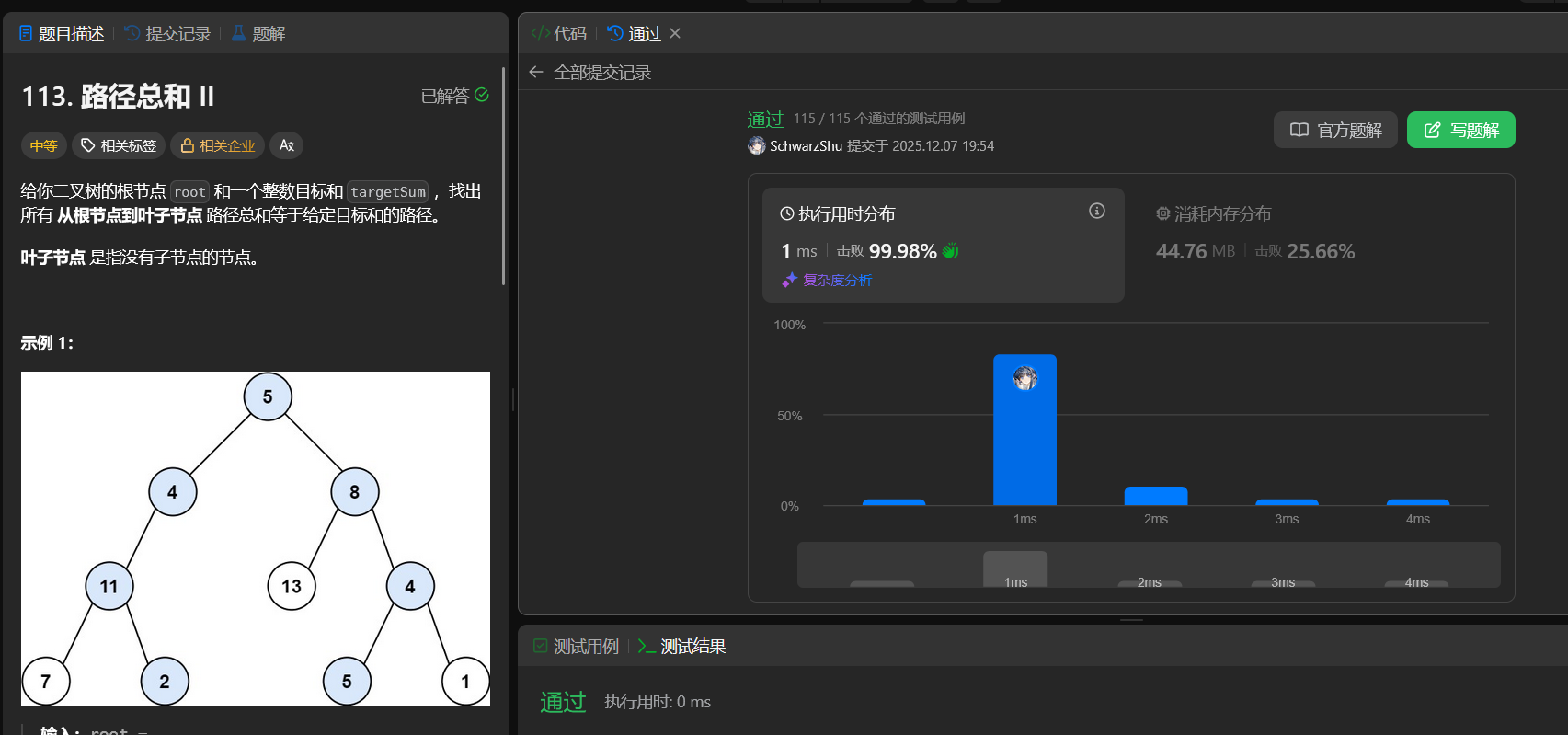Image resolution: width=1568 pixels, height=735 pixels.
Task: Switch to the 题解 tab
Action: (x=258, y=34)
